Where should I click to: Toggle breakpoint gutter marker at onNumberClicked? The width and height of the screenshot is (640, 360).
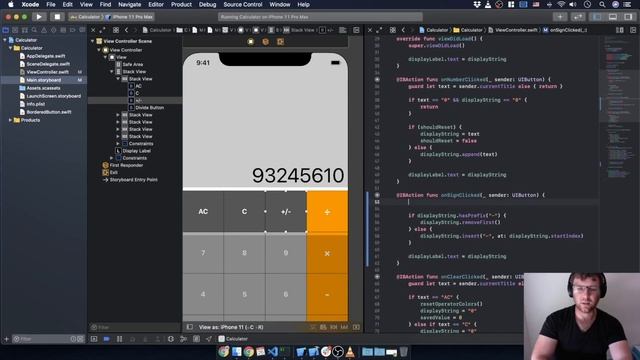pyautogui.click(x=377, y=80)
